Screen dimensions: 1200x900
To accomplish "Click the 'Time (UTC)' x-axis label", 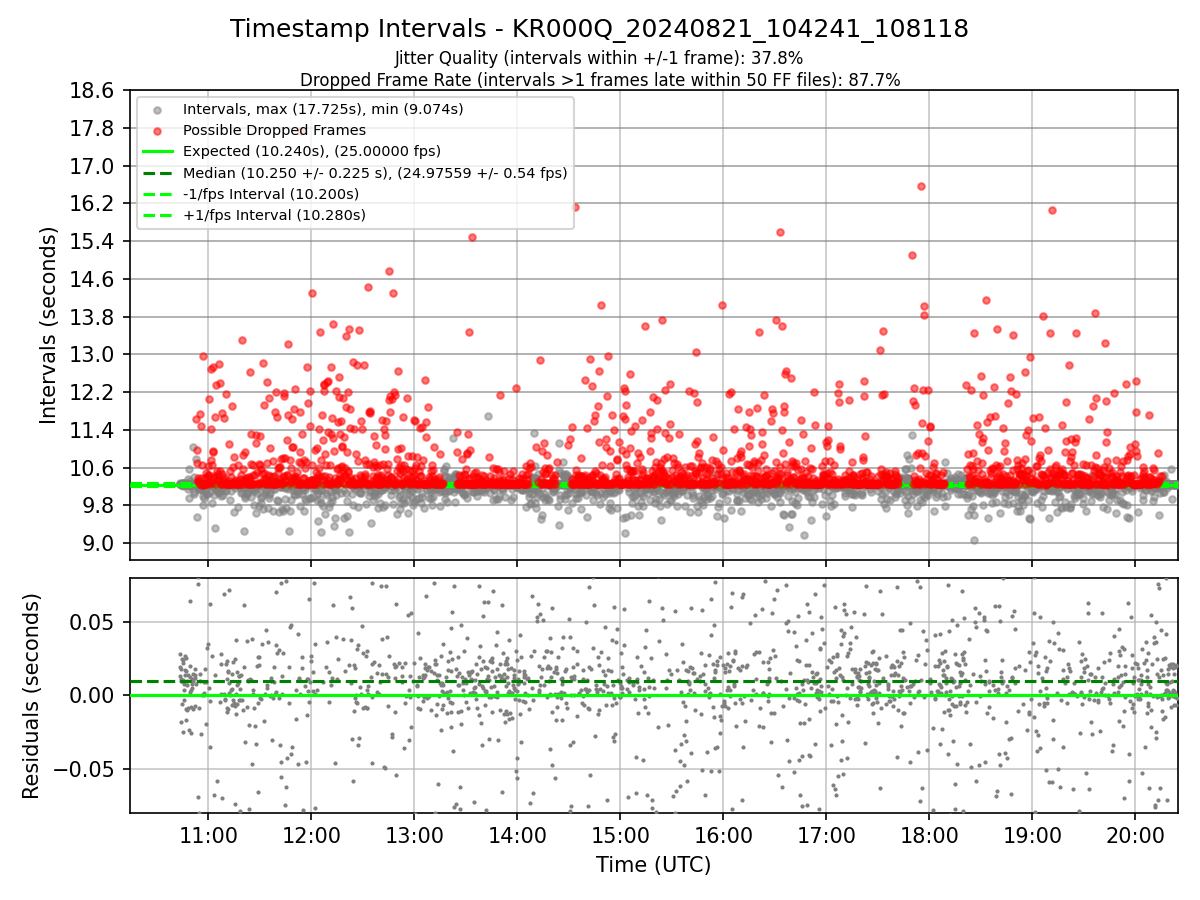I will pos(653,865).
